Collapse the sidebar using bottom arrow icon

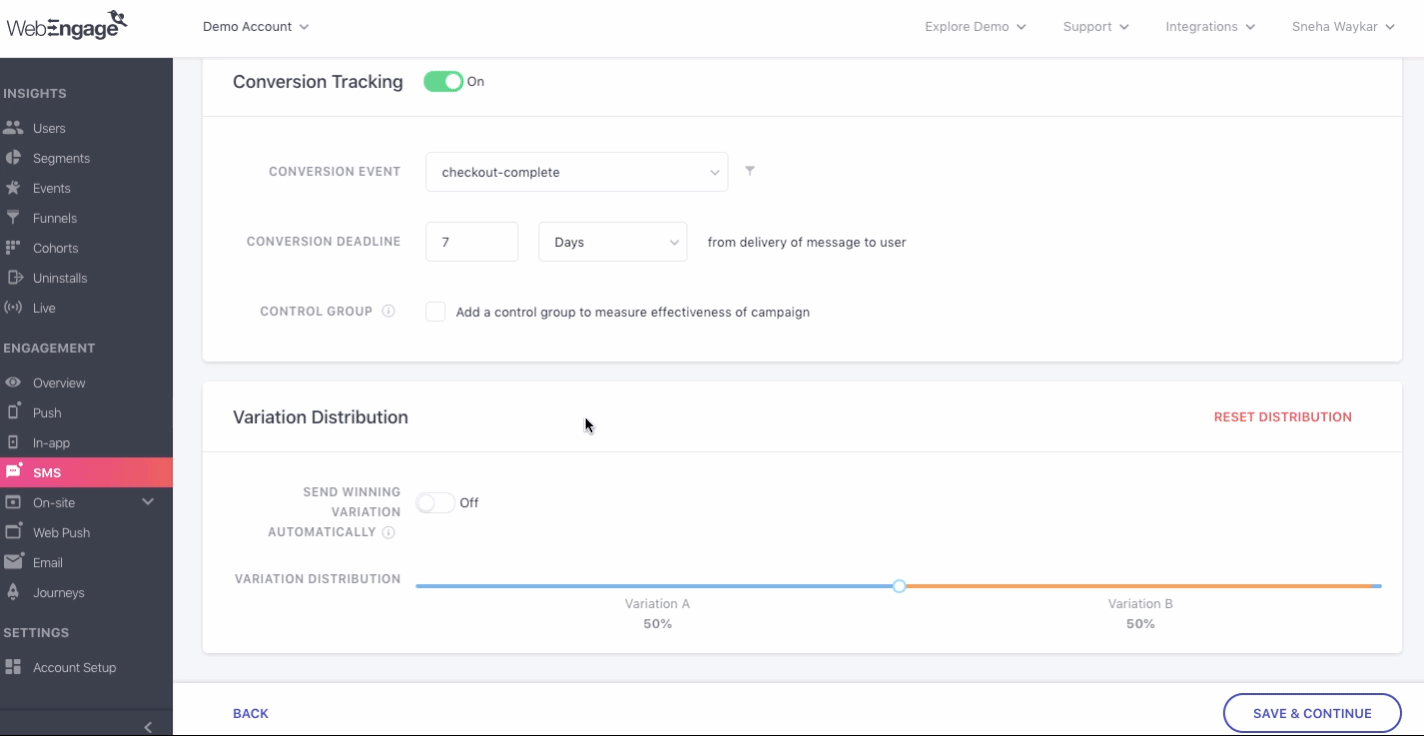[x=148, y=727]
